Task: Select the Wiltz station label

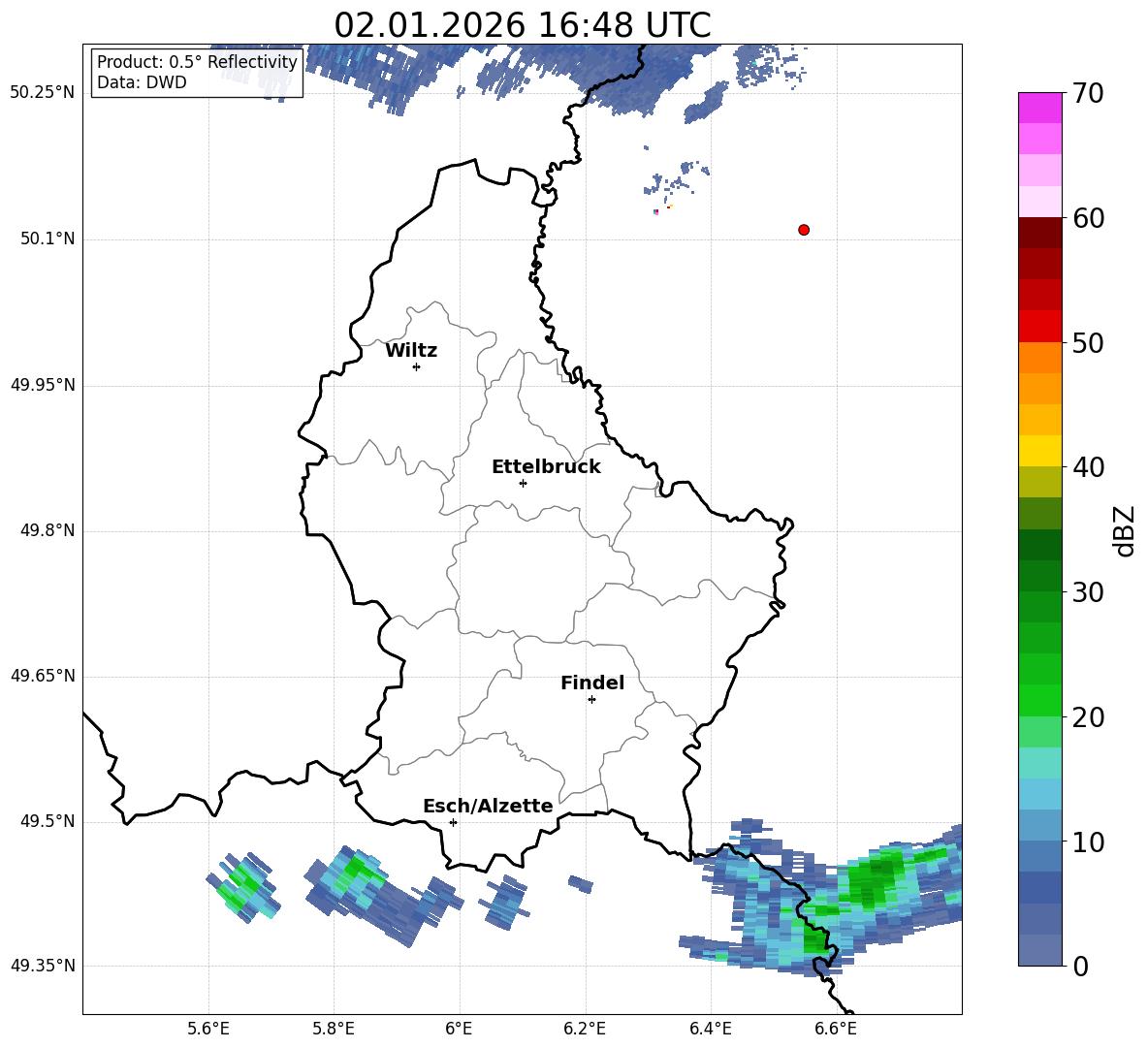Action: tap(411, 351)
